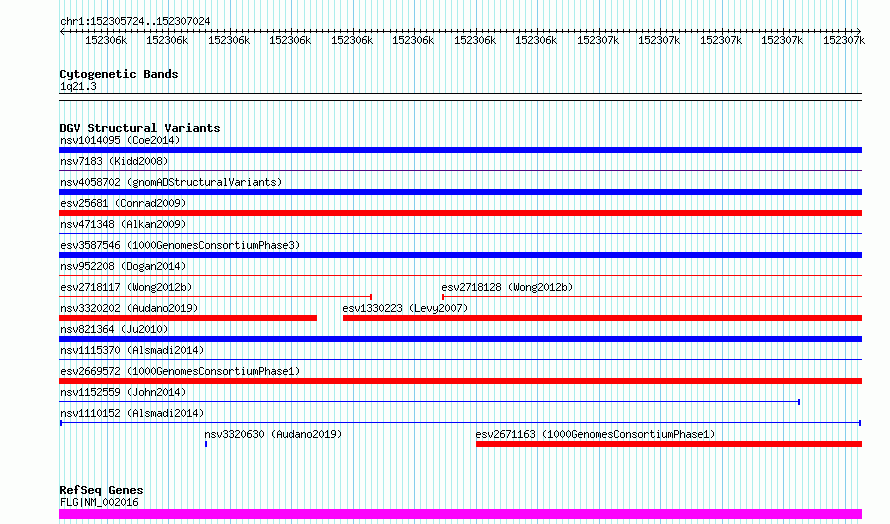Viewport: 890px width, 524px height.
Task: Open variant label esv2718117 (Wong2012b)
Action: coord(126,287)
